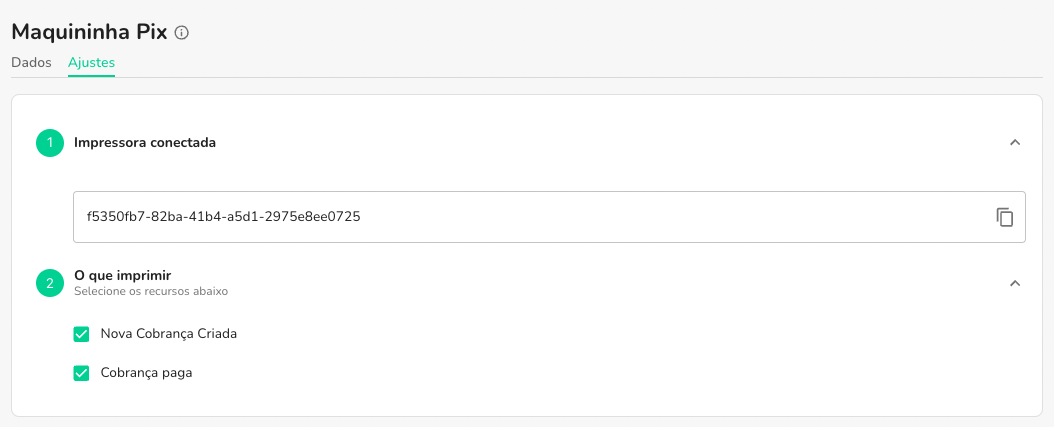Click the info icon beside Maquininha Pix
Screen dimensions: 1054x427
(x=181, y=33)
